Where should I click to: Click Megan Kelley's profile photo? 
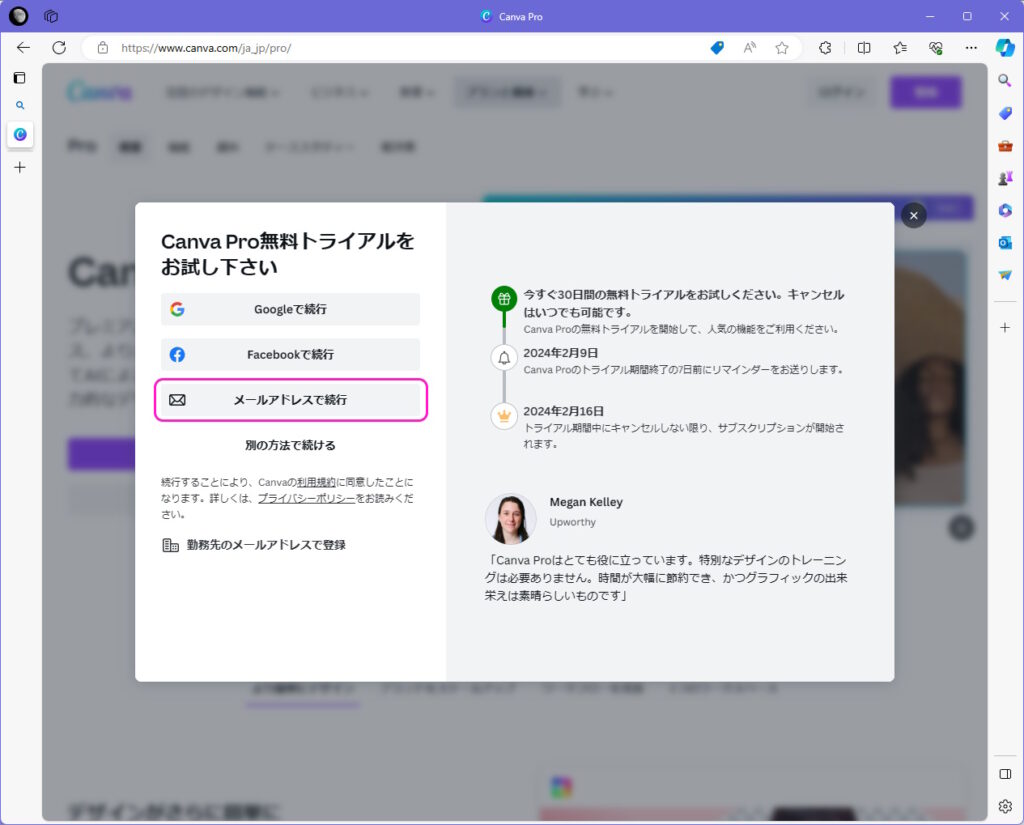(511, 519)
